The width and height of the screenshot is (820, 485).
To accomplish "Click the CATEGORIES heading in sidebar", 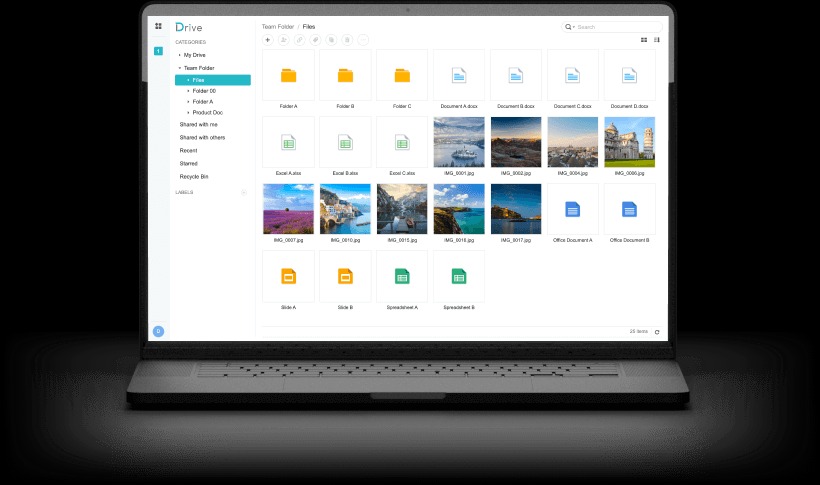I will click(190, 42).
